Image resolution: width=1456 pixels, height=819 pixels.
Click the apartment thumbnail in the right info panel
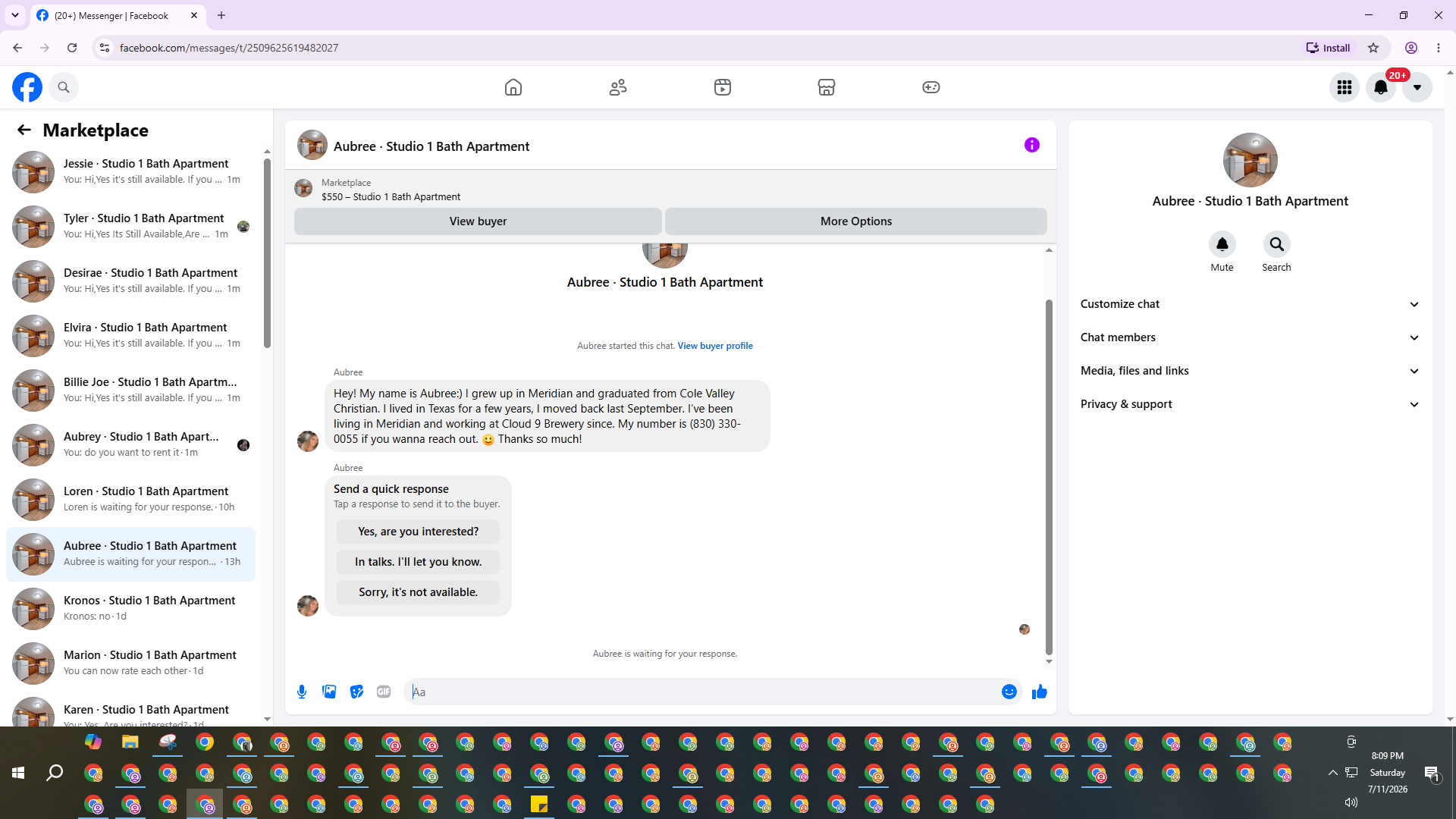[1250, 160]
